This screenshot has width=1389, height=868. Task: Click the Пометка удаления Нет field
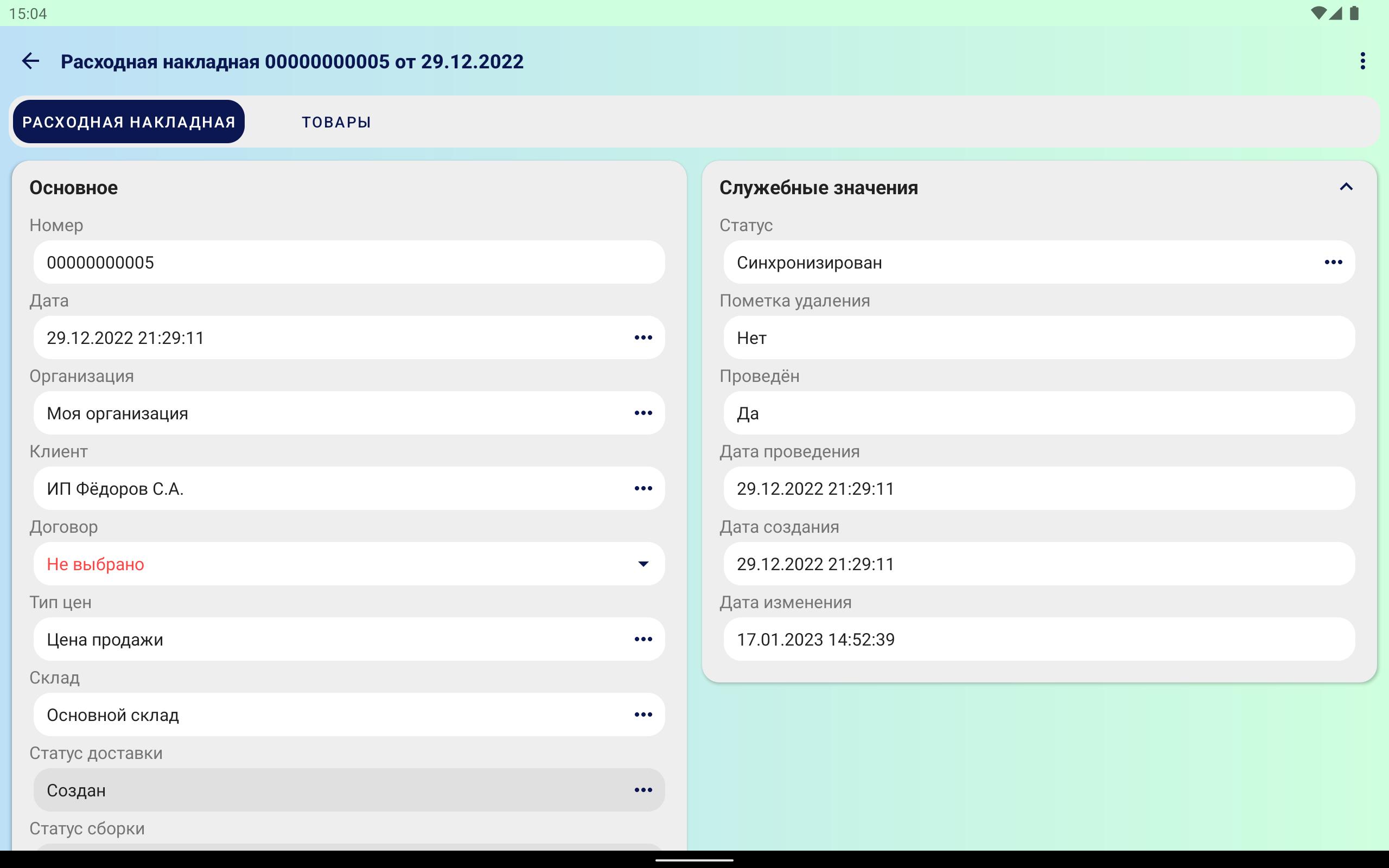coord(1038,337)
